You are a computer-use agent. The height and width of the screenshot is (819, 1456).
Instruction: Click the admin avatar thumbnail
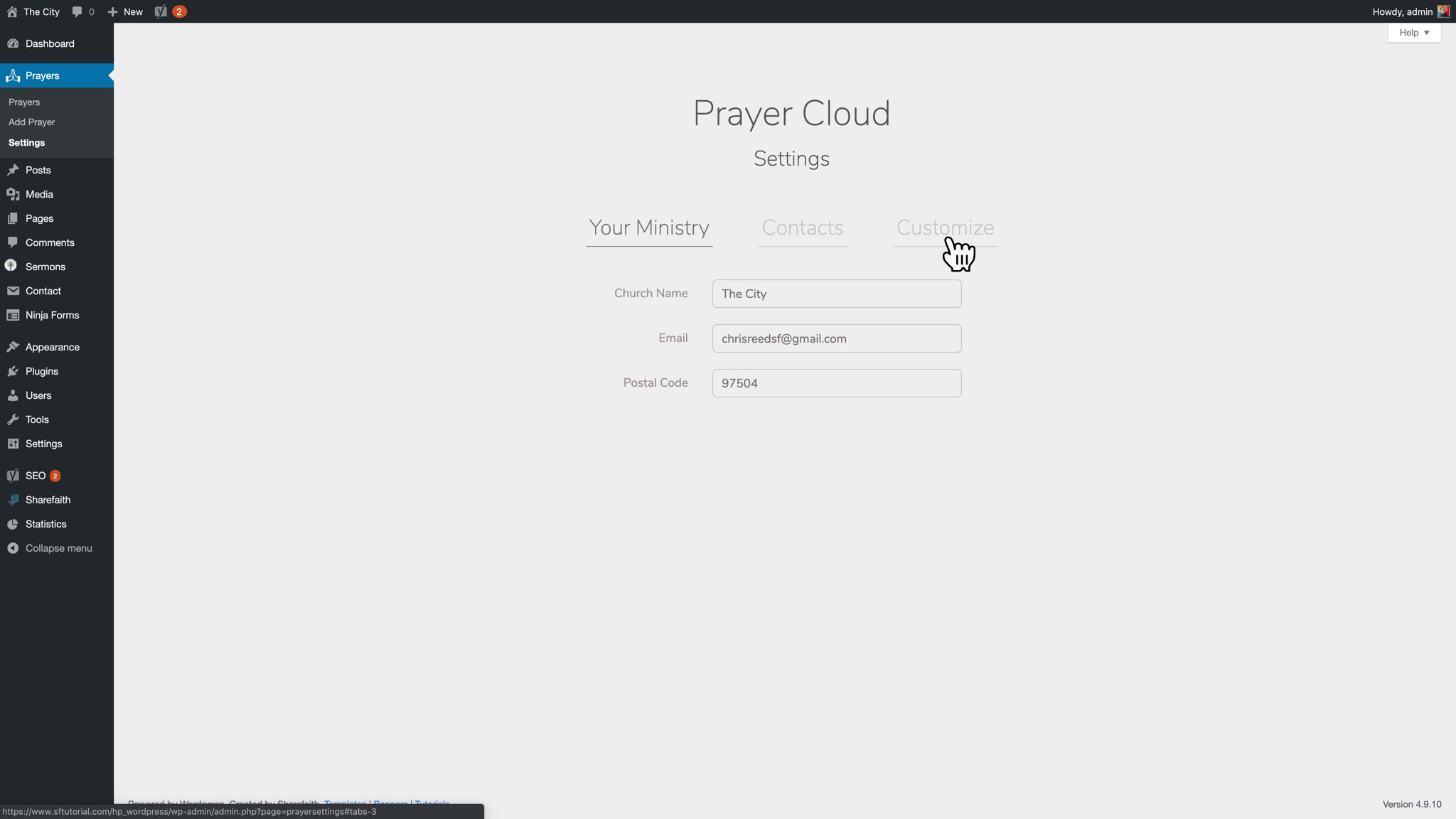(x=1443, y=11)
